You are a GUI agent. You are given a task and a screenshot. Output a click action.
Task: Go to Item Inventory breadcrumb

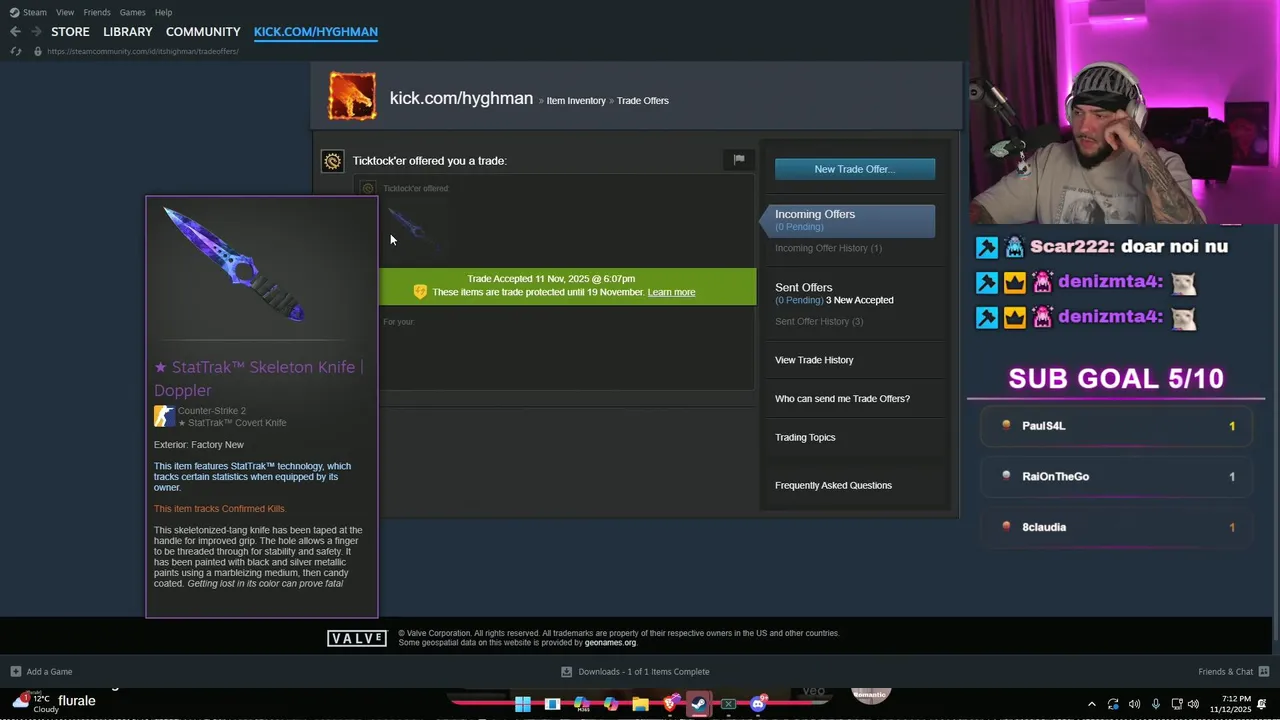pyautogui.click(x=576, y=101)
